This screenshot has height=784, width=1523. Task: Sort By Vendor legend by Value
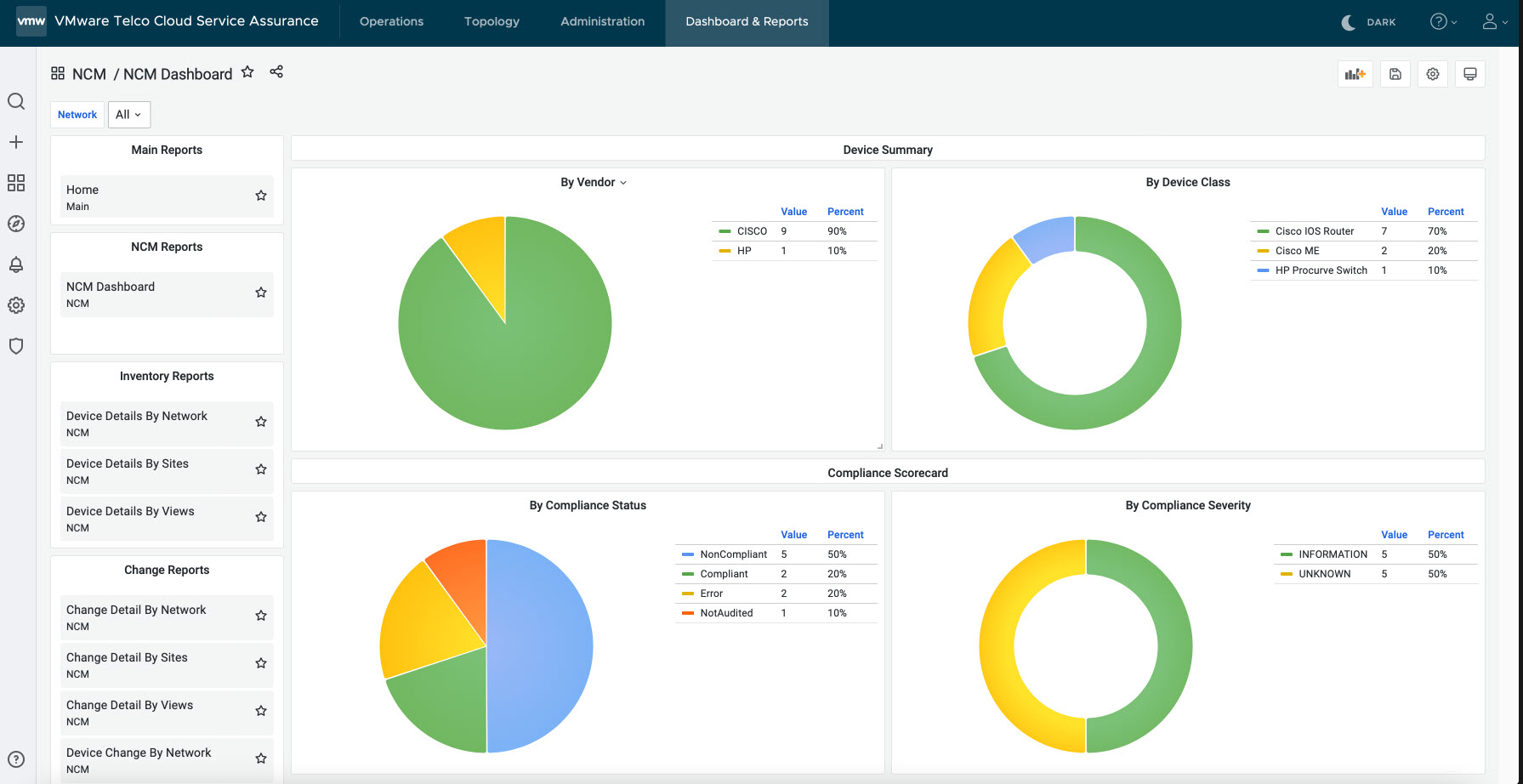coord(793,212)
